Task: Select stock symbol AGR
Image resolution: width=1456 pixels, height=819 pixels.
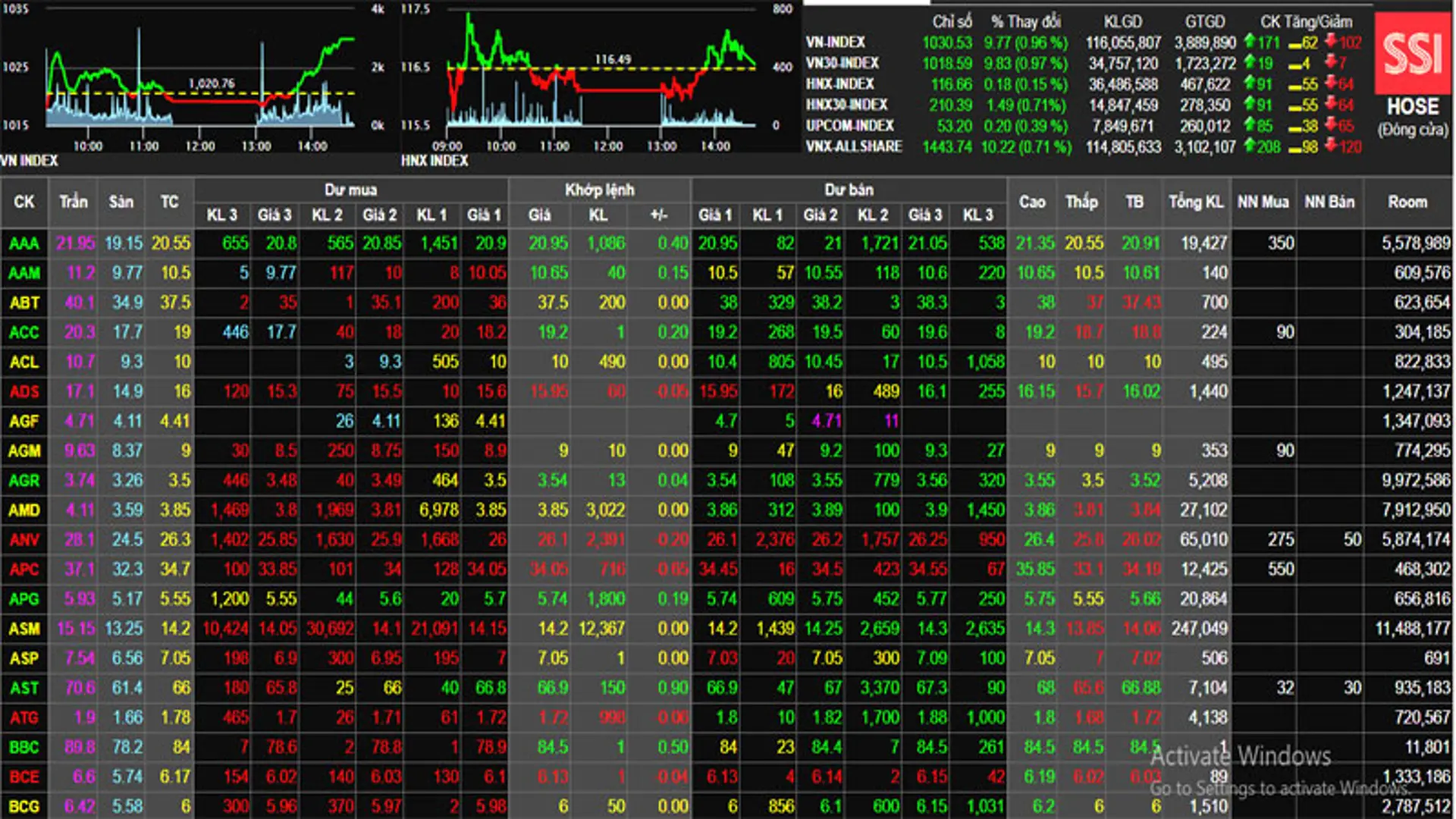Action: point(24,480)
